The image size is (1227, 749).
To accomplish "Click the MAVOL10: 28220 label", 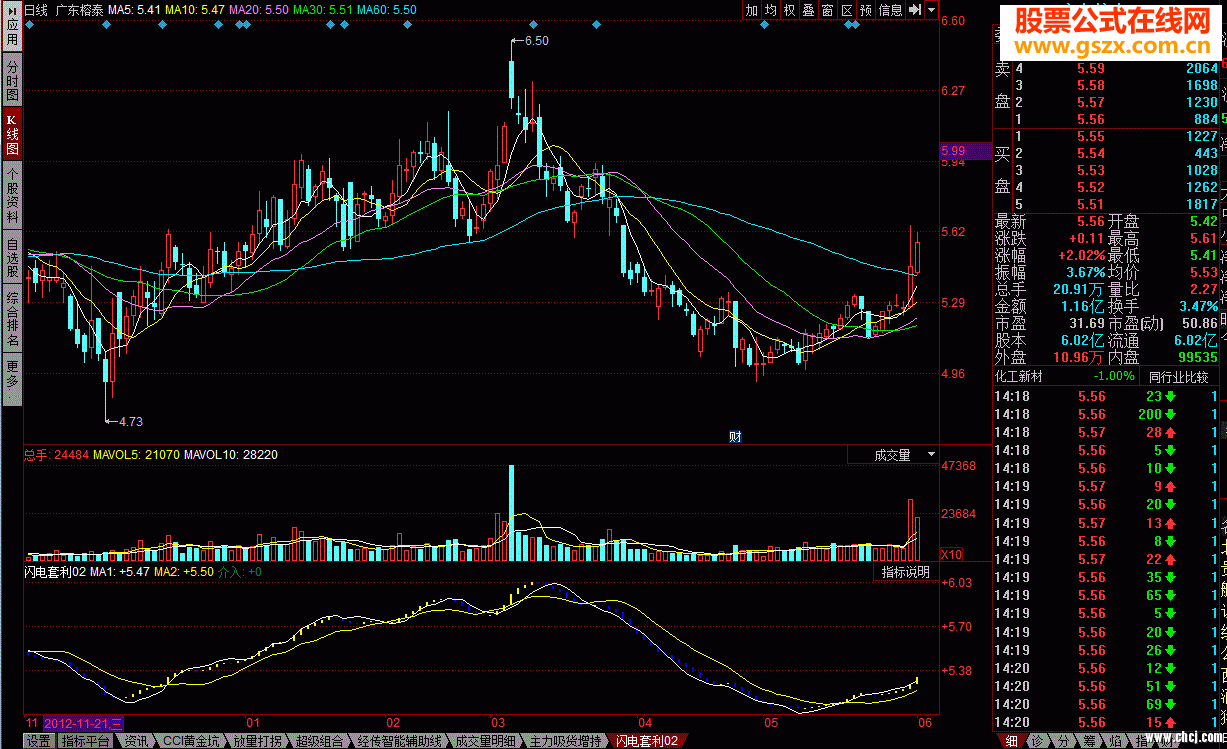I will pos(231,455).
